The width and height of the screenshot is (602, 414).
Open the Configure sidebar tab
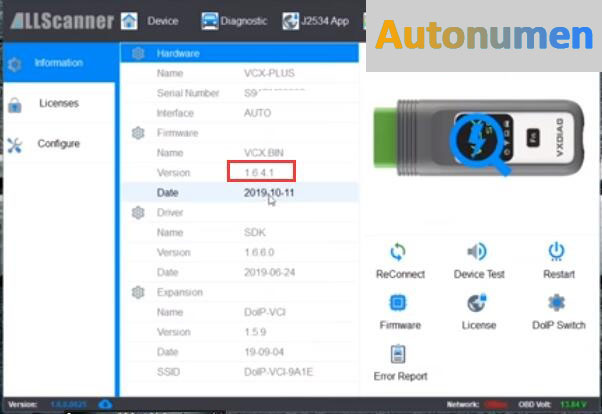tap(60, 144)
